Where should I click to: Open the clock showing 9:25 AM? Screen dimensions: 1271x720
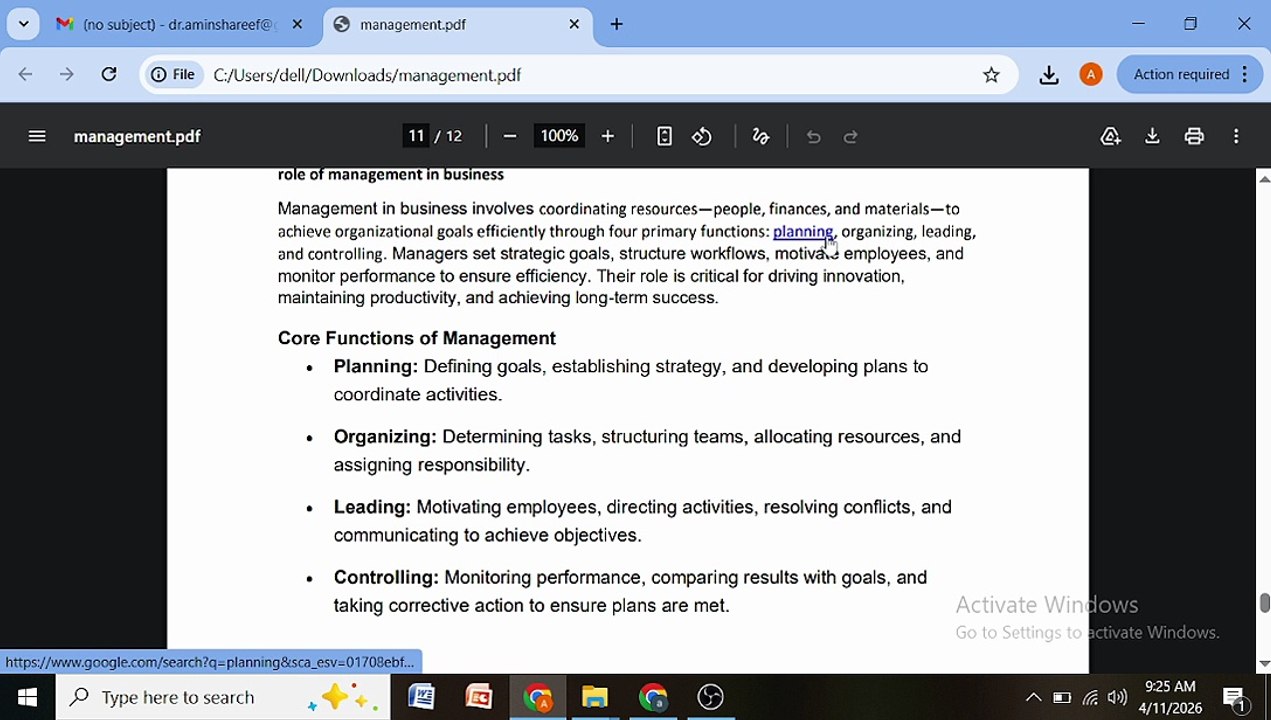click(x=1170, y=697)
